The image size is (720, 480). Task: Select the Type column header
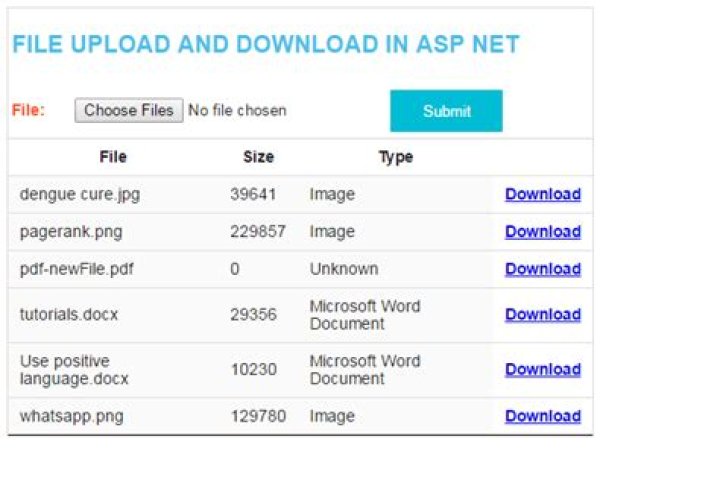click(x=396, y=157)
